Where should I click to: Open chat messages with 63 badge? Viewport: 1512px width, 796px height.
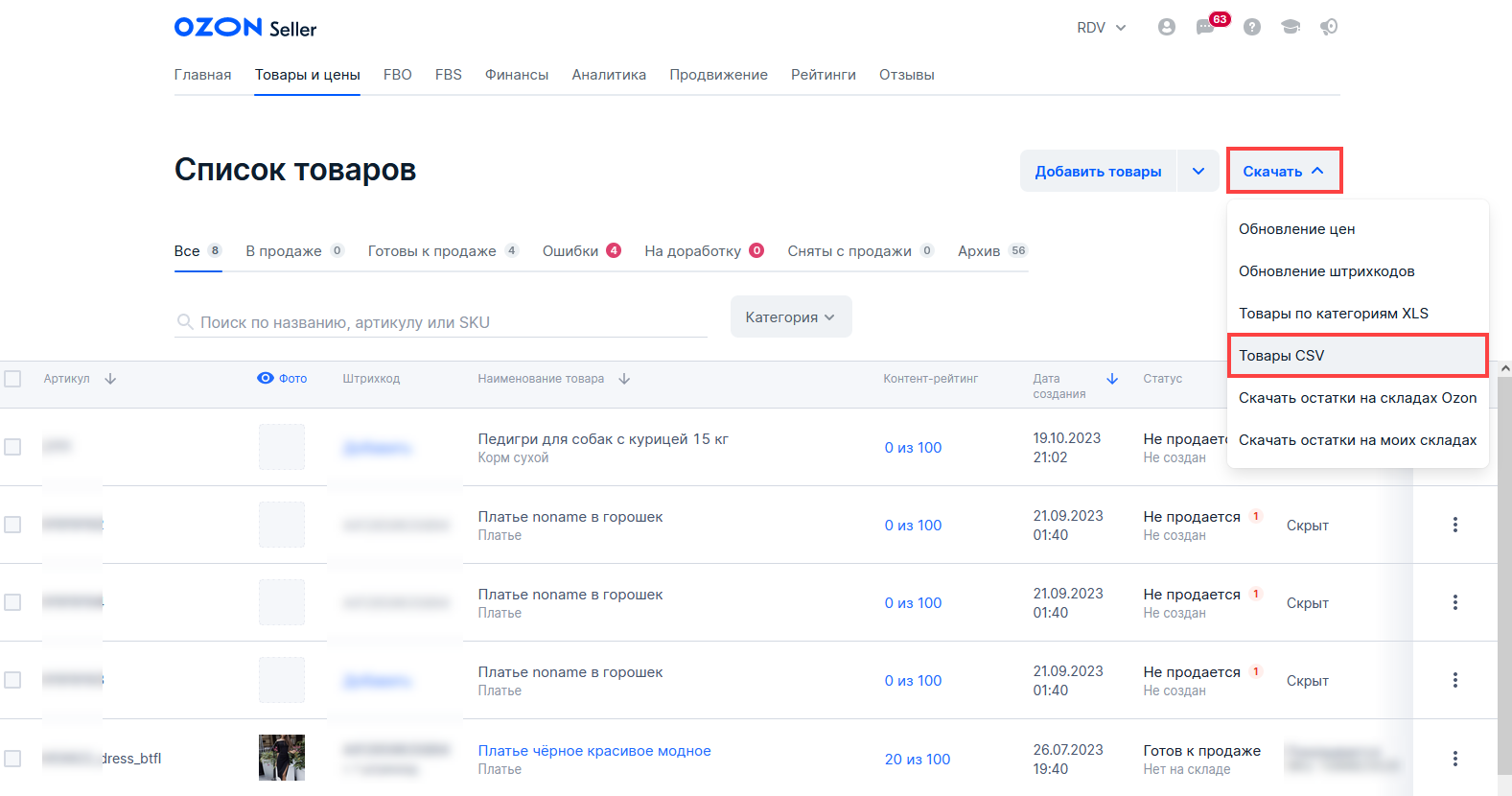(1206, 27)
